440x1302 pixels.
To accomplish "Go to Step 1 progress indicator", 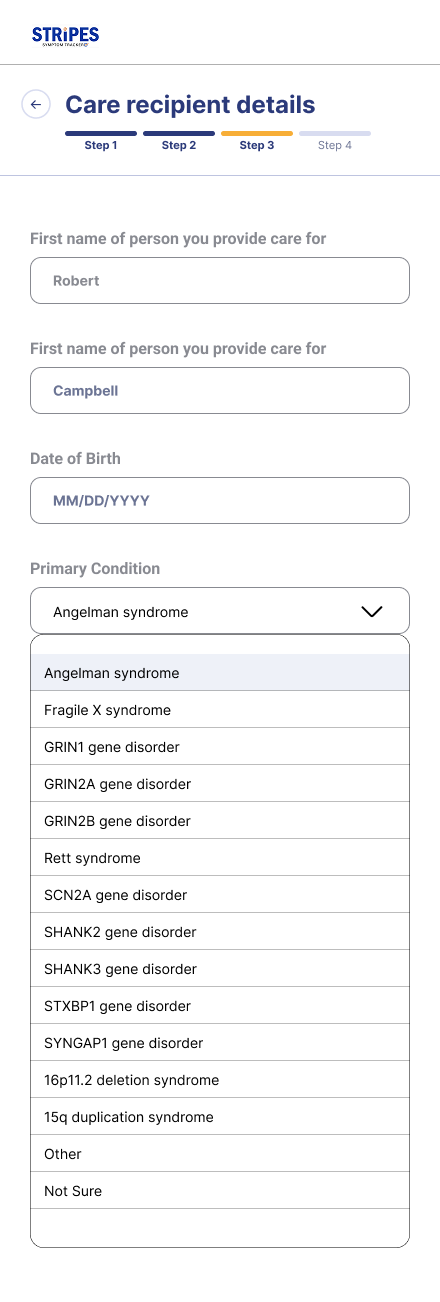I will point(101,140).
